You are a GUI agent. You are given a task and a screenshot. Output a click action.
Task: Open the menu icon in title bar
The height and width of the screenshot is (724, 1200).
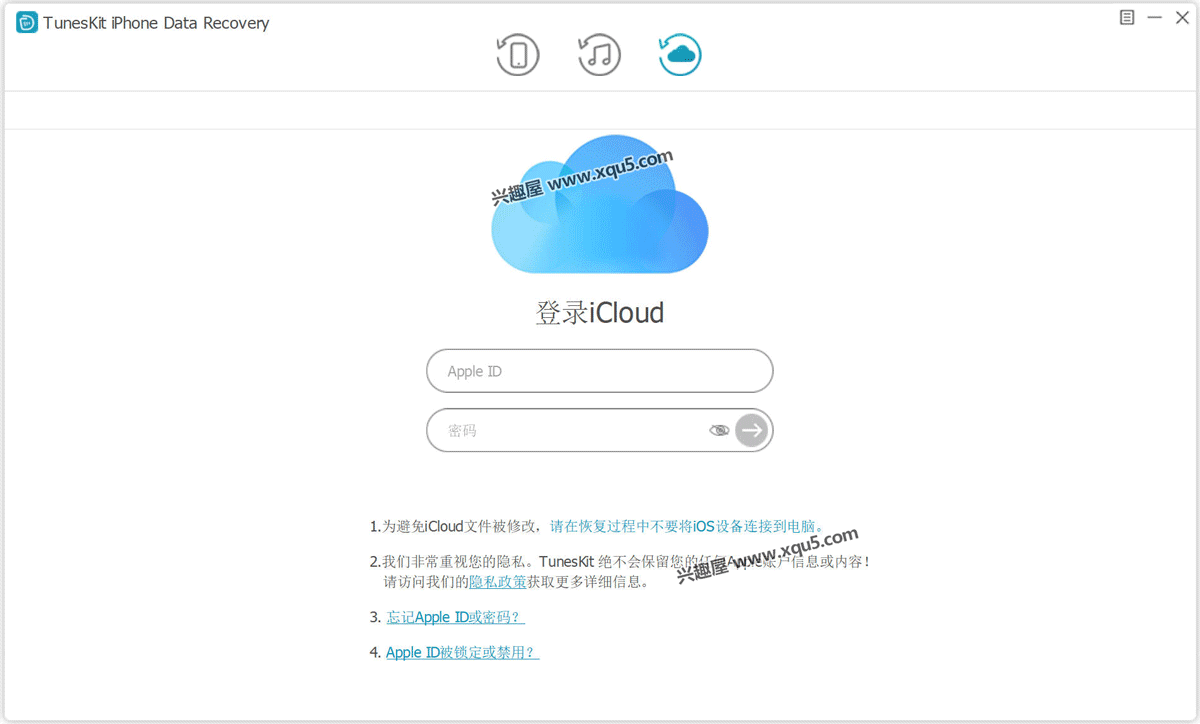1127,18
